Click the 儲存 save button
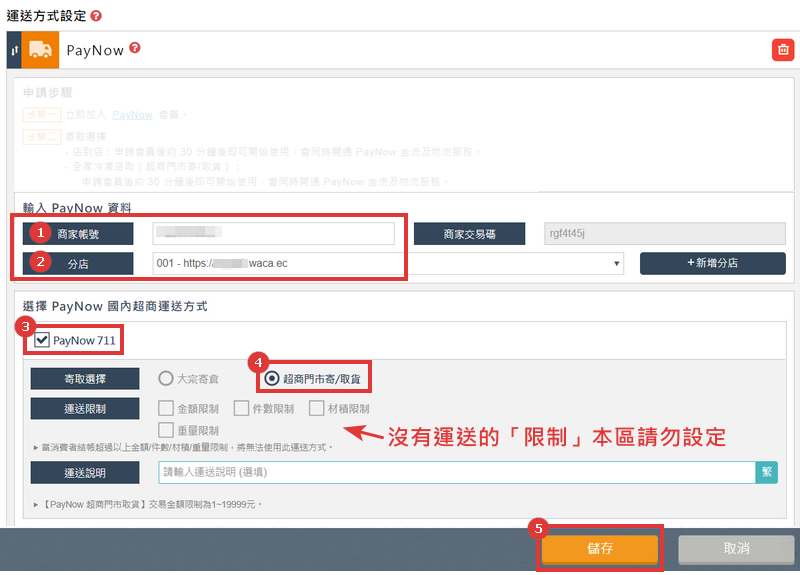800x575 pixels. click(x=599, y=548)
